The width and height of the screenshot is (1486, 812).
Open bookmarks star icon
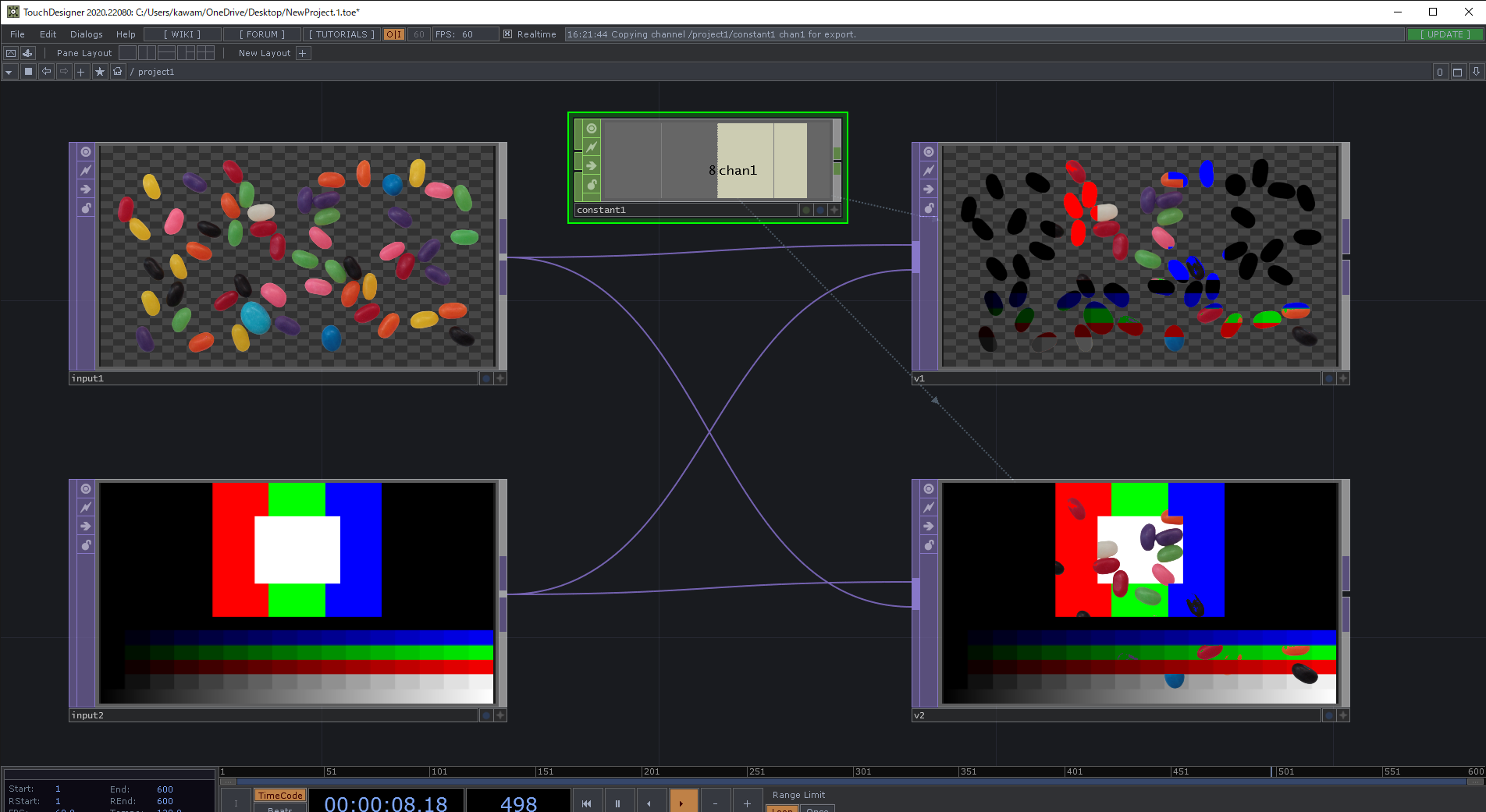pyautogui.click(x=100, y=72)
